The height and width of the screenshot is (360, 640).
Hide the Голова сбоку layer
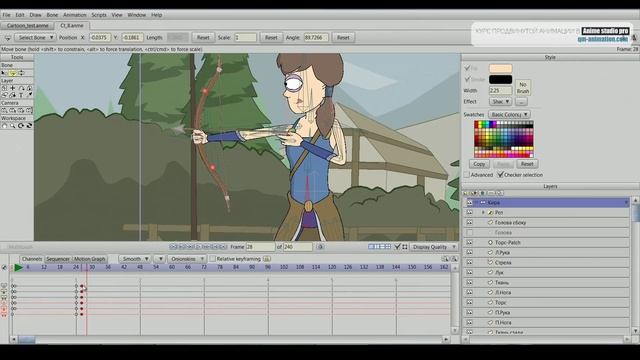[469, 222]
